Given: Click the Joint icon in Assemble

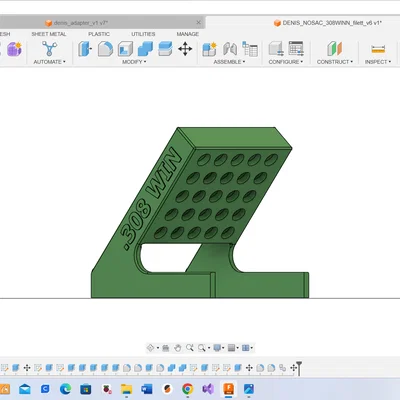Looking at the screenshot, I should click(x=230, y=49).
